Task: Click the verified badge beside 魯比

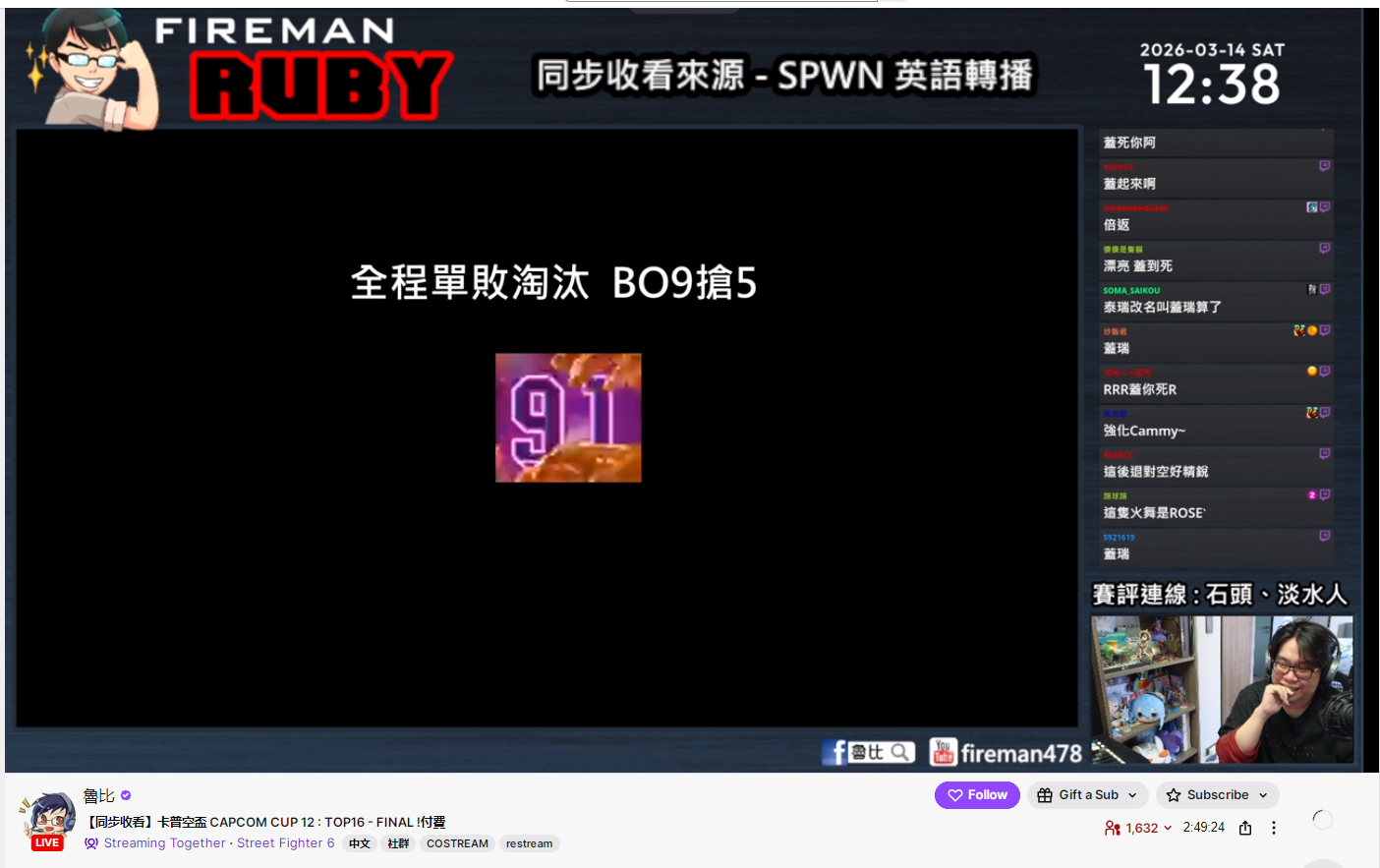Action: pos(126,795)
